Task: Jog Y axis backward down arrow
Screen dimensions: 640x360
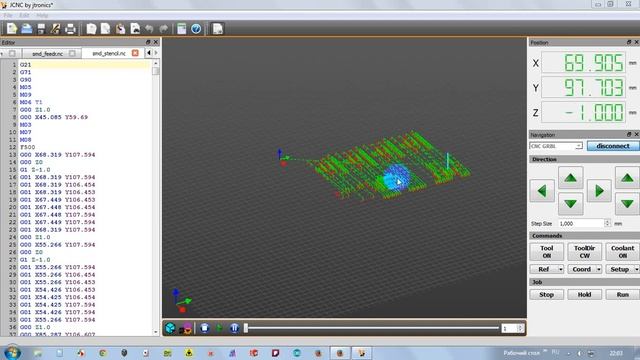Action: pyautogui.click(x=571, y=204)
